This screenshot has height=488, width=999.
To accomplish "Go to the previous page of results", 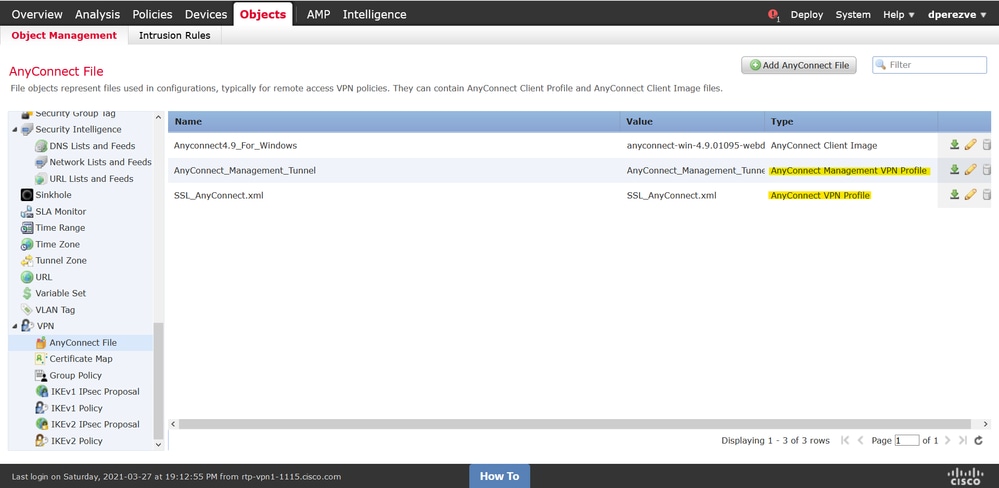I will tap(861, 440).
